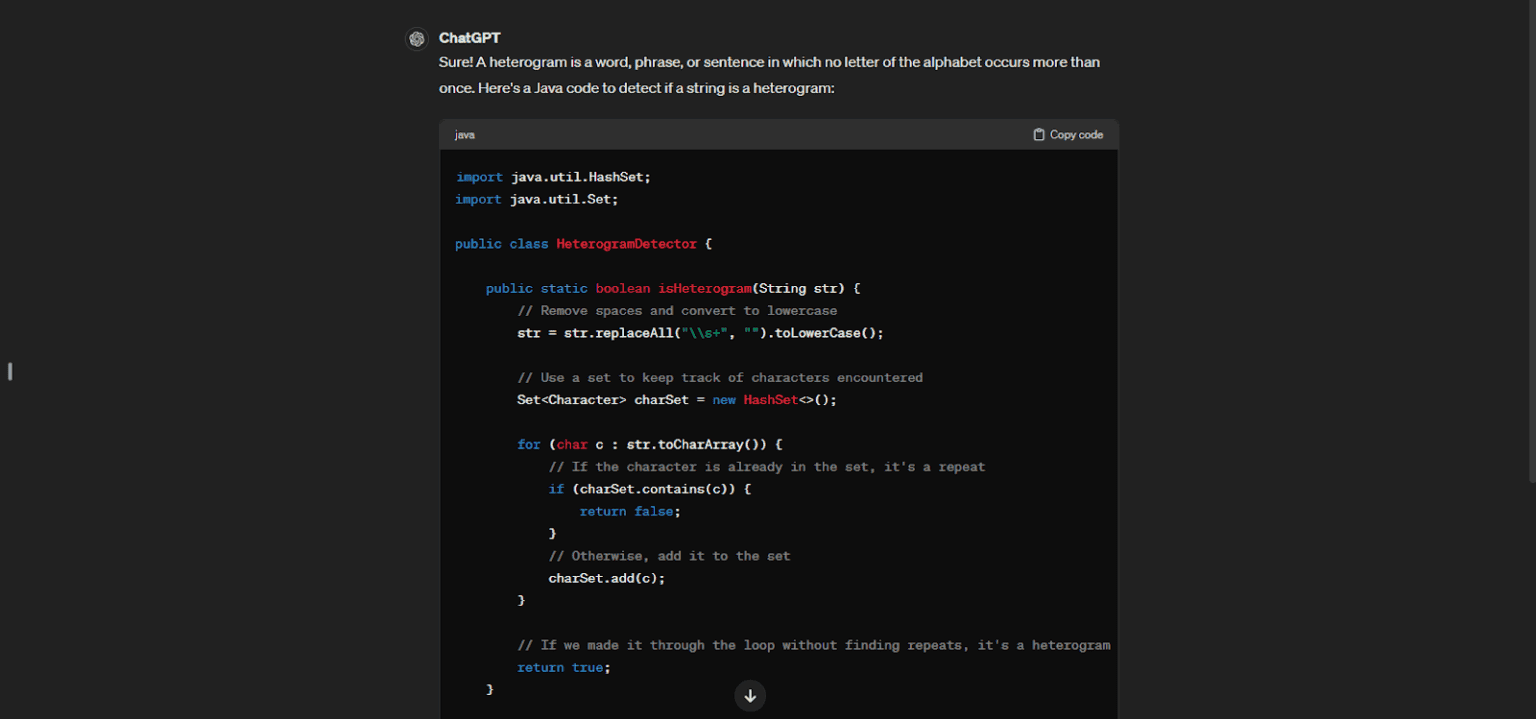Click the str.replaceAll code line
The image size is (1536, 719).
click(x=700, y=333)
